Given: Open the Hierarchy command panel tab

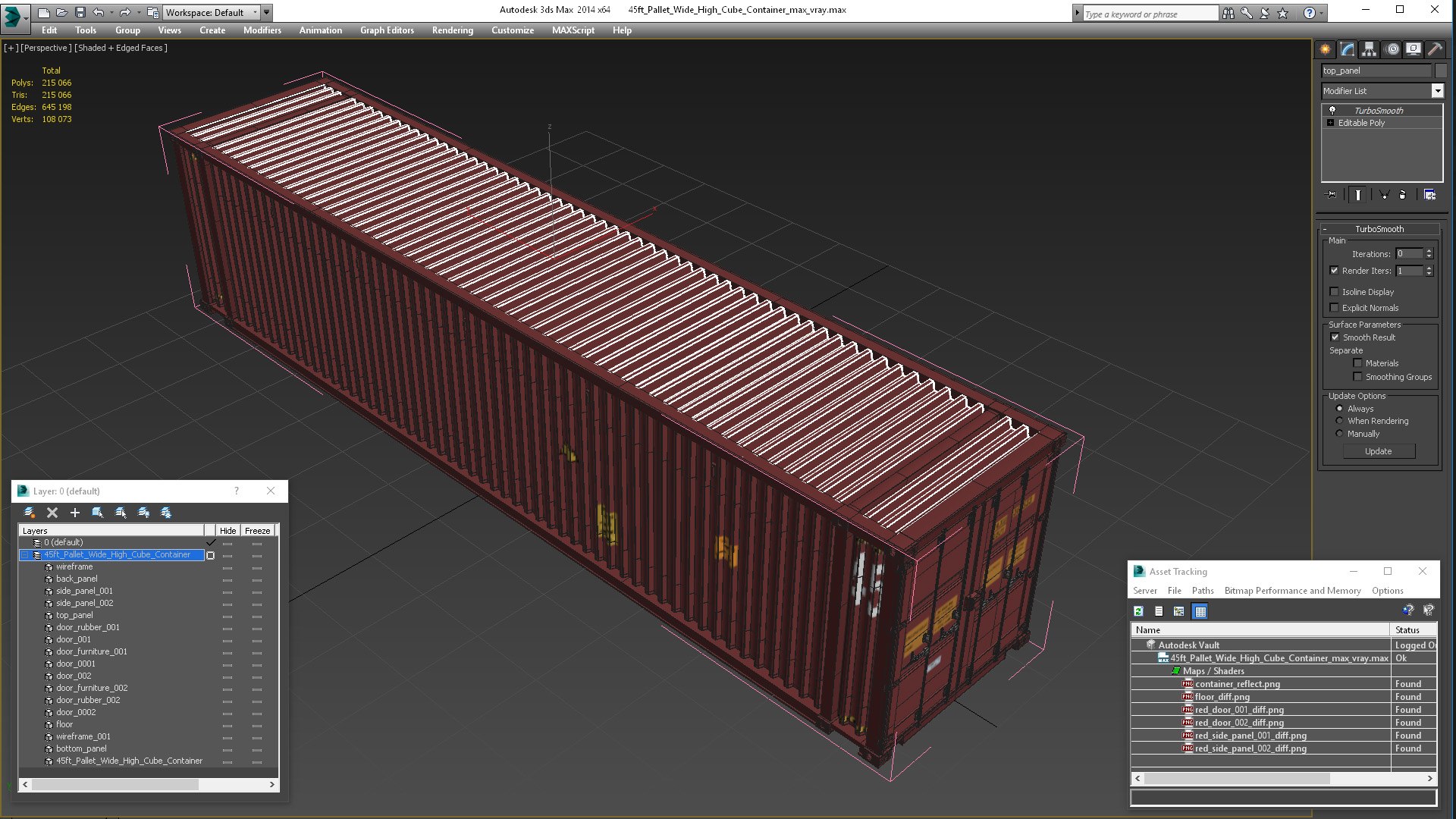Looking at the screenshot, I should (x=1369, y=49).
